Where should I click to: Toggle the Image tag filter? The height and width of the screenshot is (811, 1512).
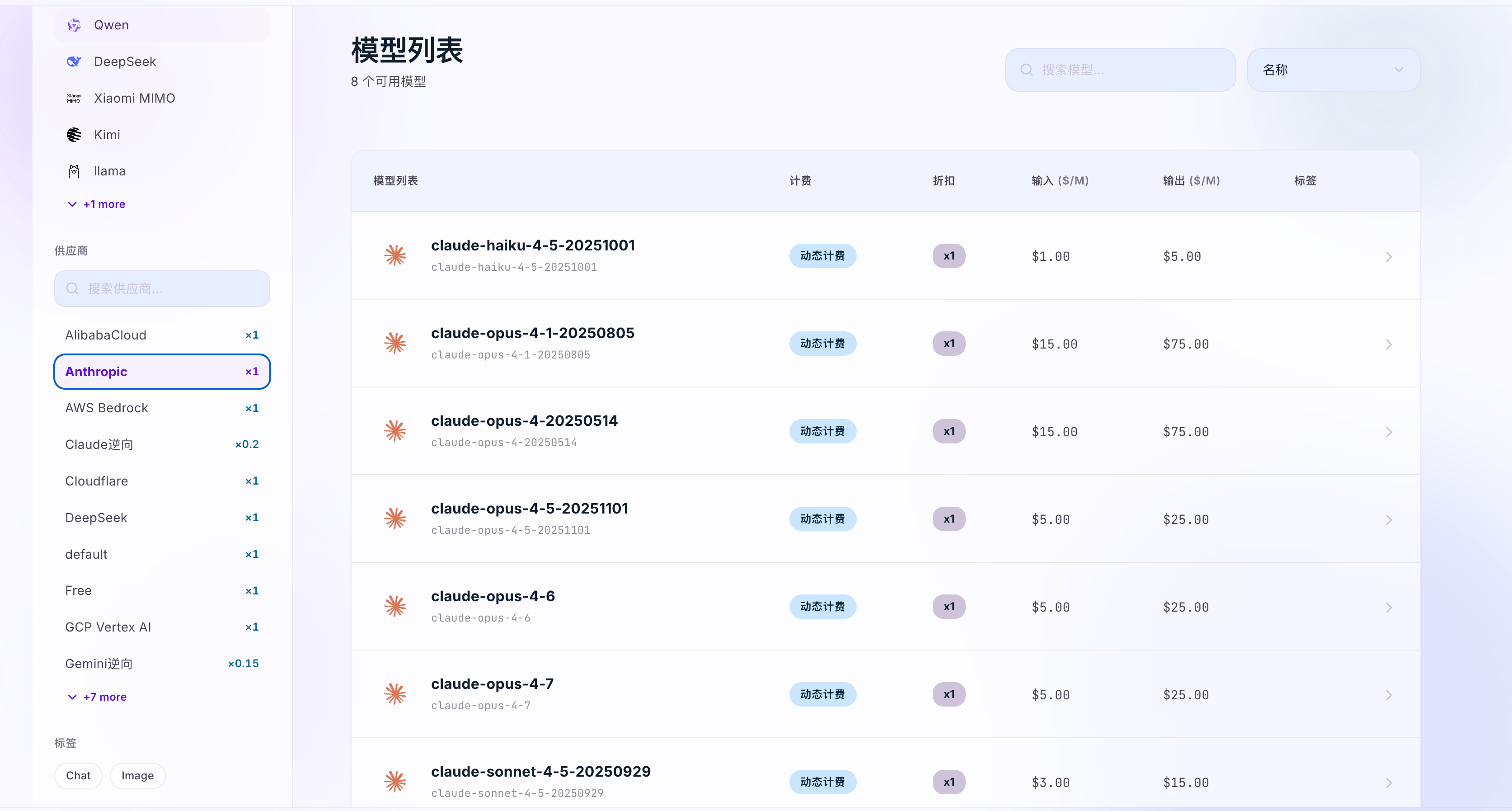coord(137,776)
